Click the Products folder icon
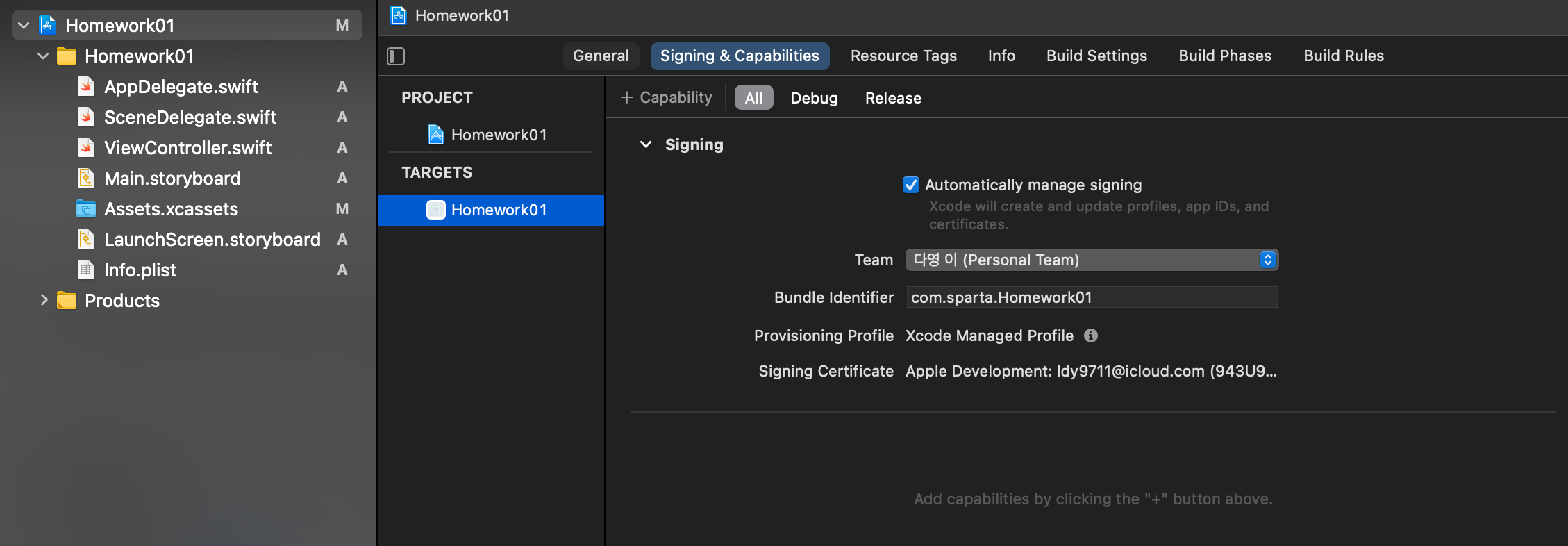Image resolution: width=1568 pixels, height=546 pixels. [67, 301]
